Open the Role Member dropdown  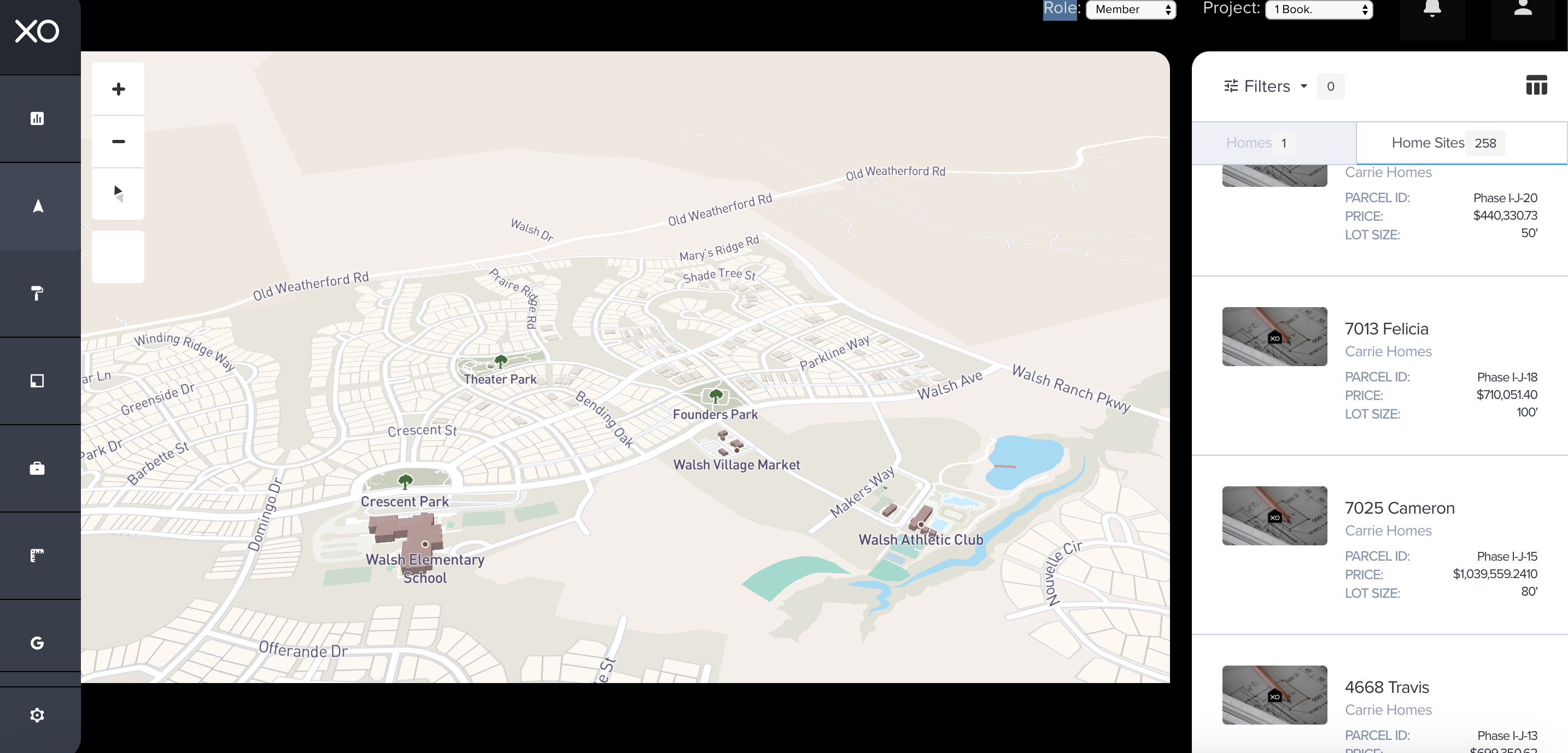tap(1130, 10)
